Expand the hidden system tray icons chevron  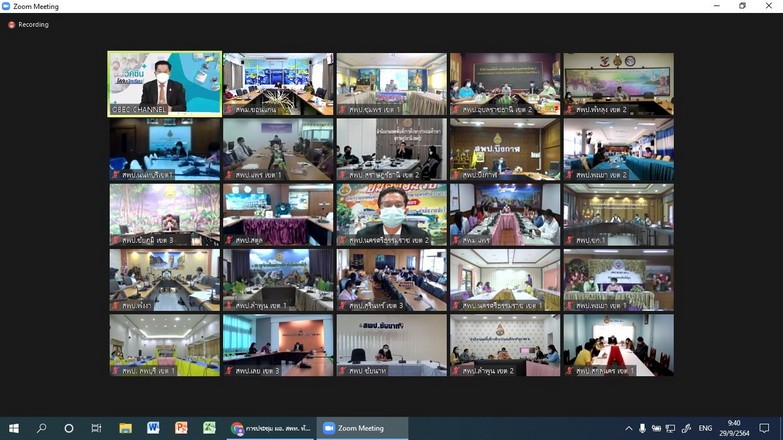[629, 428]
